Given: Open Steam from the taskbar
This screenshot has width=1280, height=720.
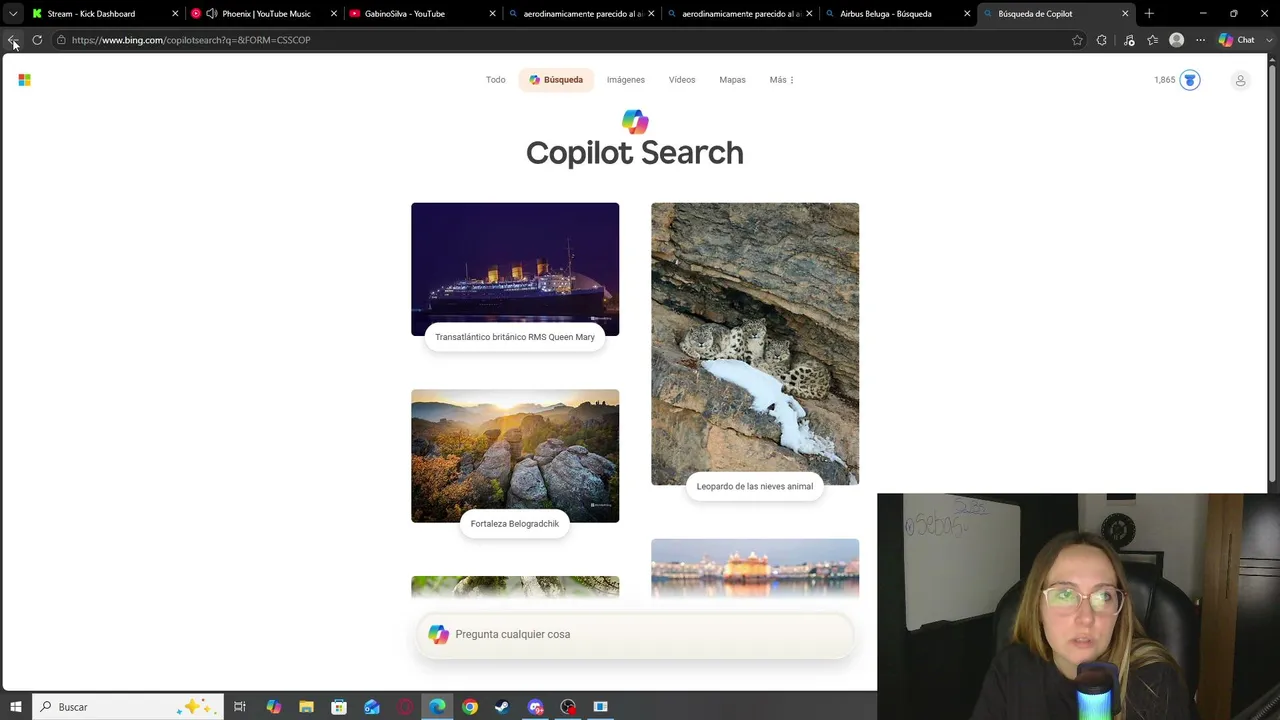Looking at the screenshot, I should (x=502, y=707).
